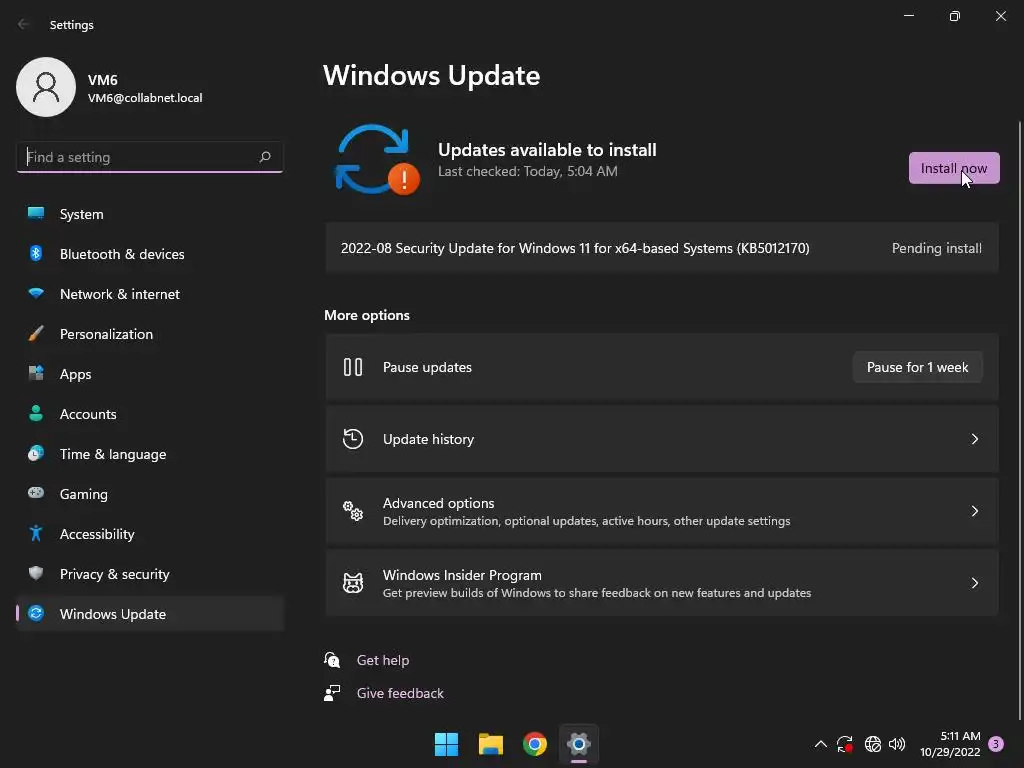The height and width of the screenshot is (768, 1024).
Task: Open notification center badge showing 3
Action: click(996, 744)
